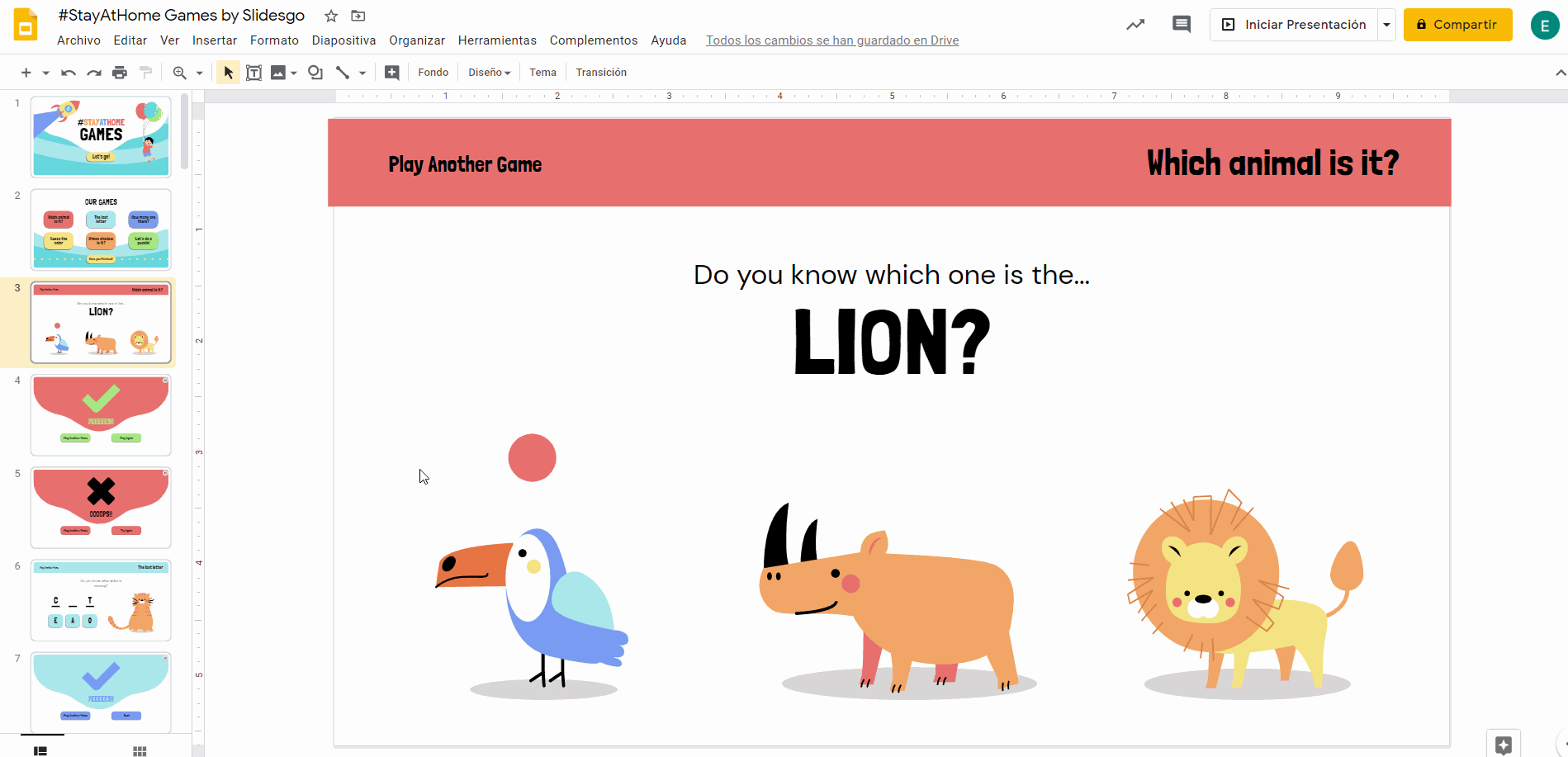Click the Transición button
1568x757 pixels.
601,73
